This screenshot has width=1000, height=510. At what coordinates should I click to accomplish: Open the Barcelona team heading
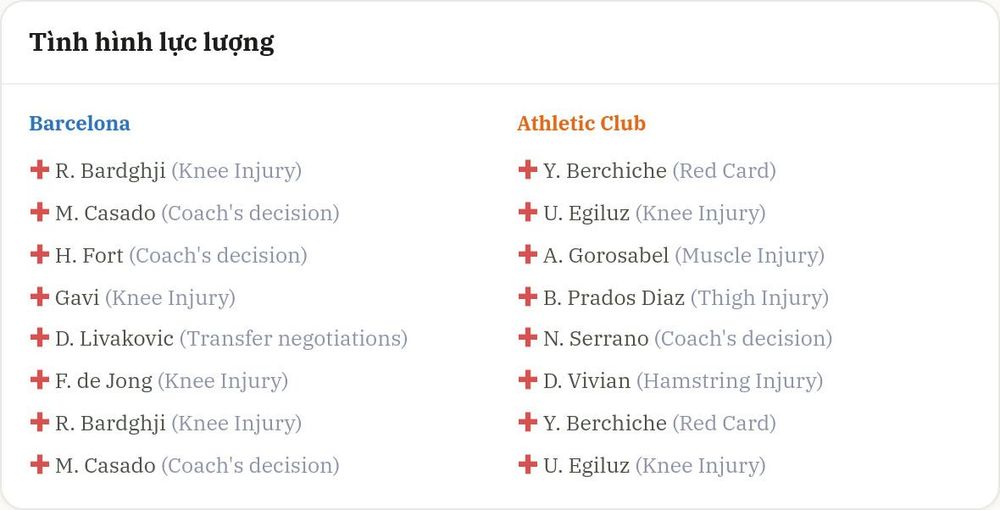(x=80, y=123)
